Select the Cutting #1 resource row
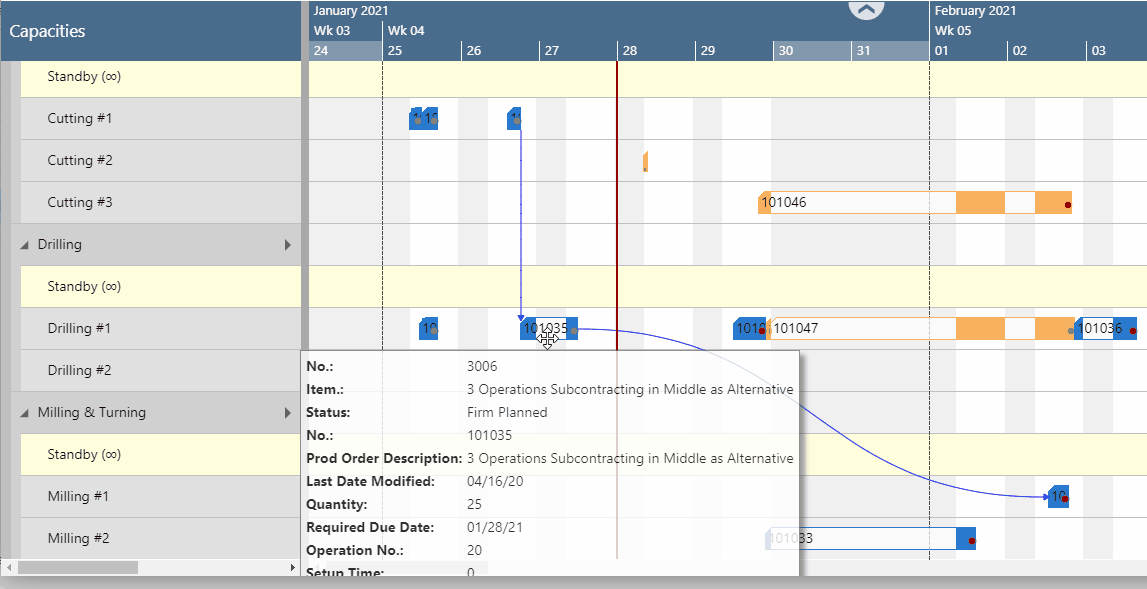1147x589 pixels. (80, 119)
